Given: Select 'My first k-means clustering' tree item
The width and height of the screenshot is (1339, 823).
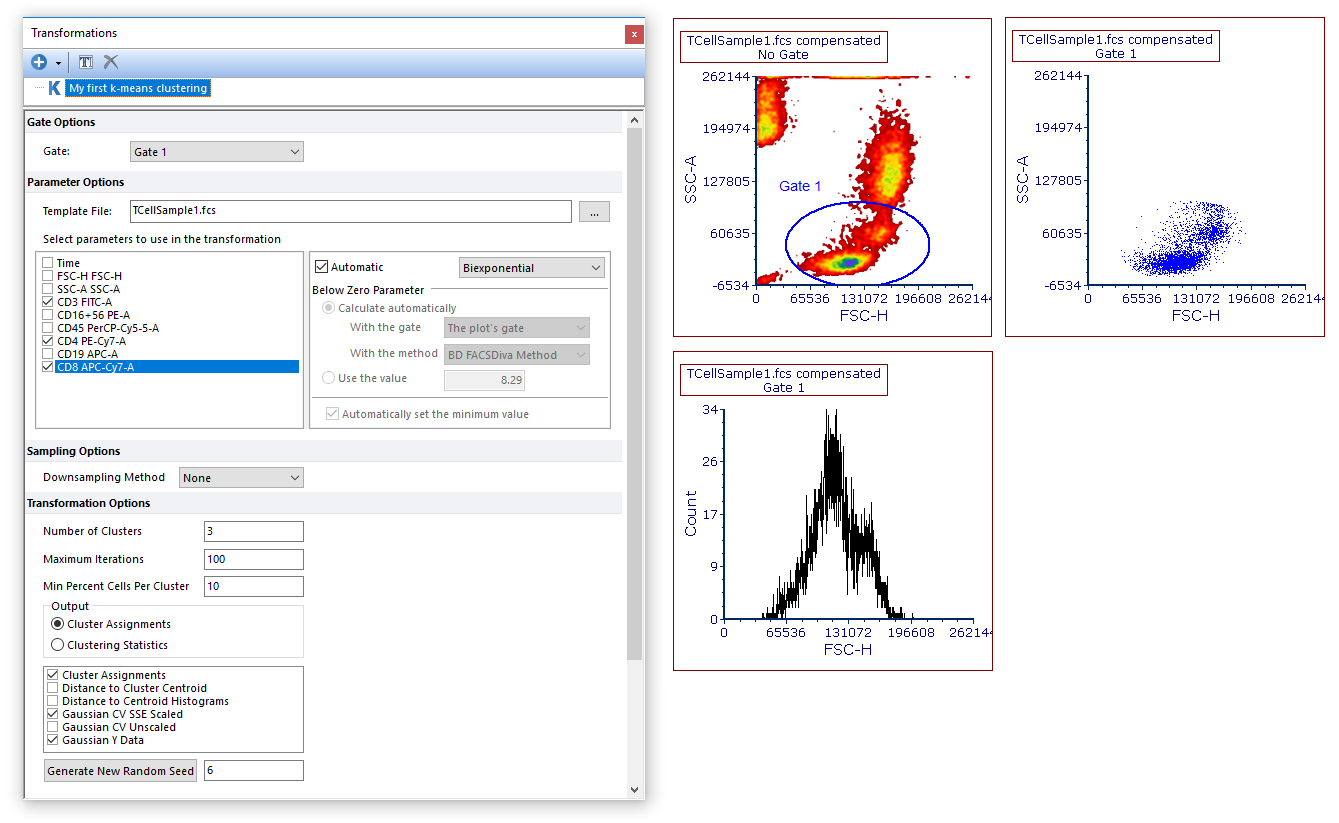Looking at the screenshot, I should 138,88.
